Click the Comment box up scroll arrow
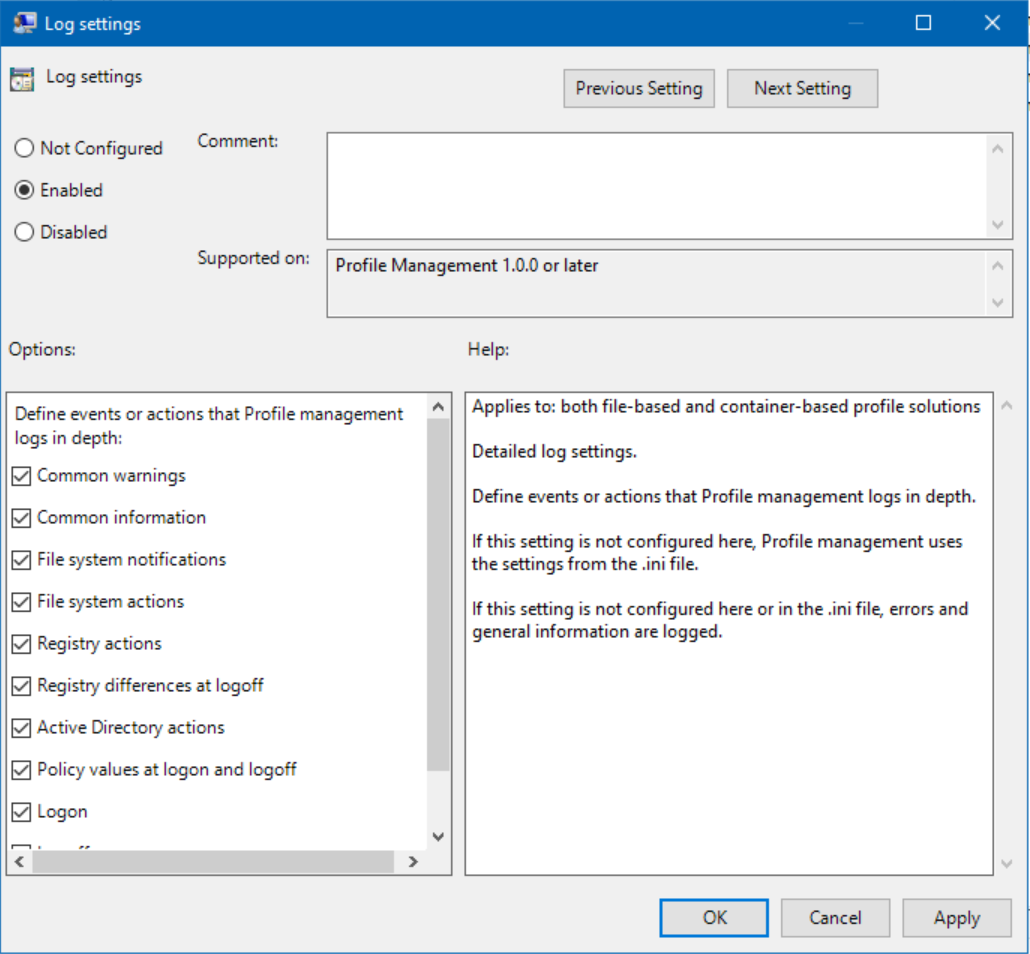This screenshot has height=954, width=1030. pyautogui.click(x=998, y=148)
